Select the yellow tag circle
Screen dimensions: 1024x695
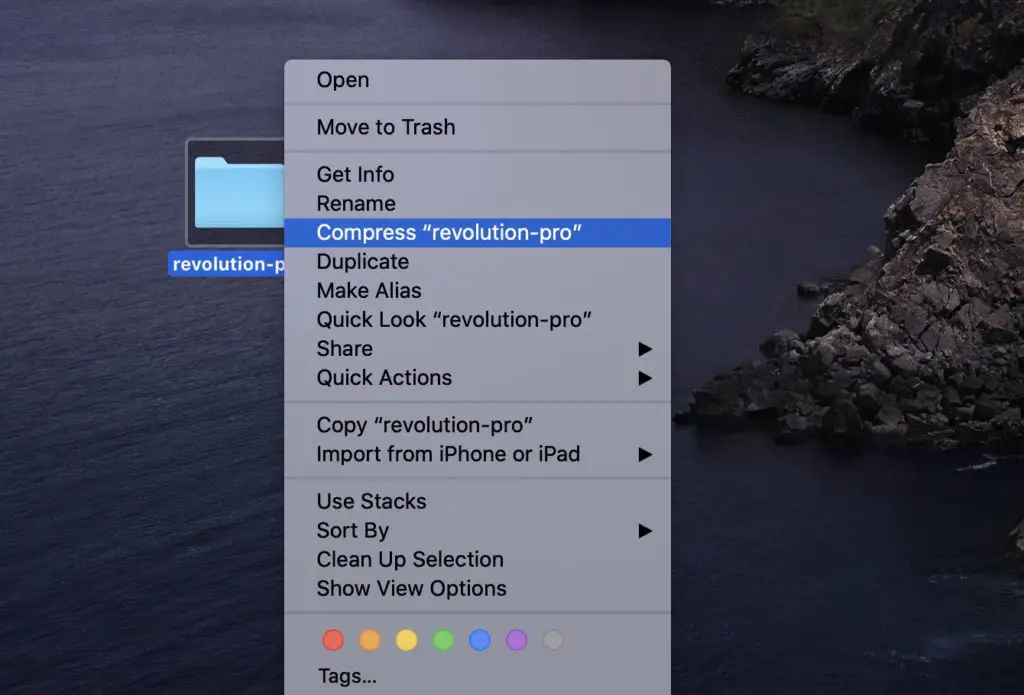click(405, 640)
